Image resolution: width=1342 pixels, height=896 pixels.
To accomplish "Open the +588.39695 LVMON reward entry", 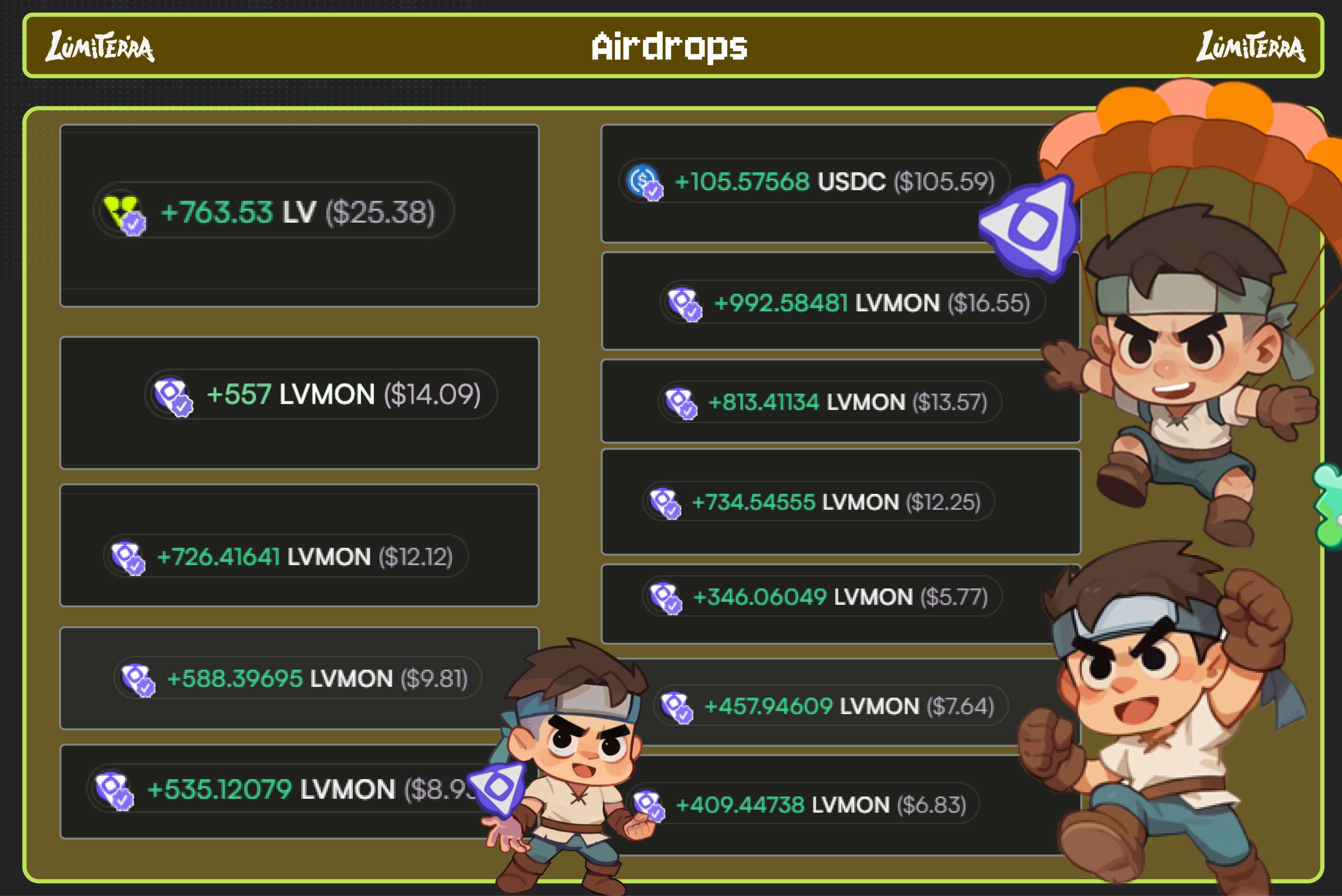I will pyautogui.click(x=298, y=678).
